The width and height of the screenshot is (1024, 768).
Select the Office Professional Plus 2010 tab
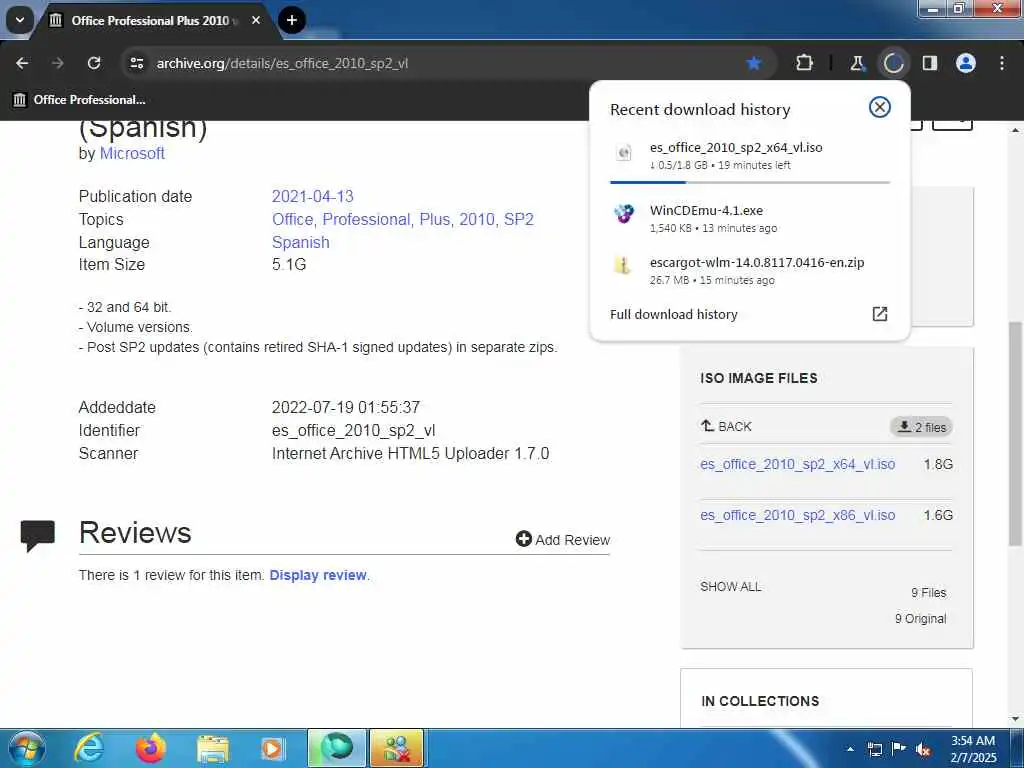pyautogui.click(x=150, y=21)
